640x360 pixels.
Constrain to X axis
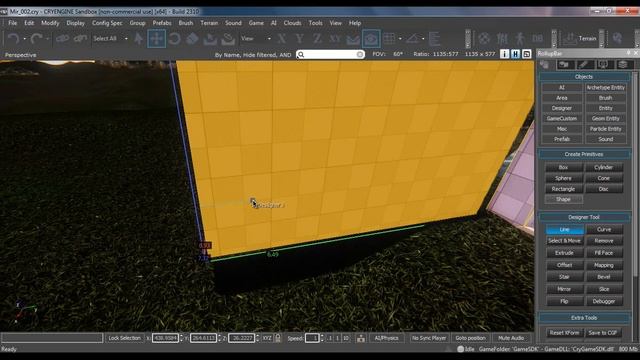pyautogui.click(x=282, y=39)
